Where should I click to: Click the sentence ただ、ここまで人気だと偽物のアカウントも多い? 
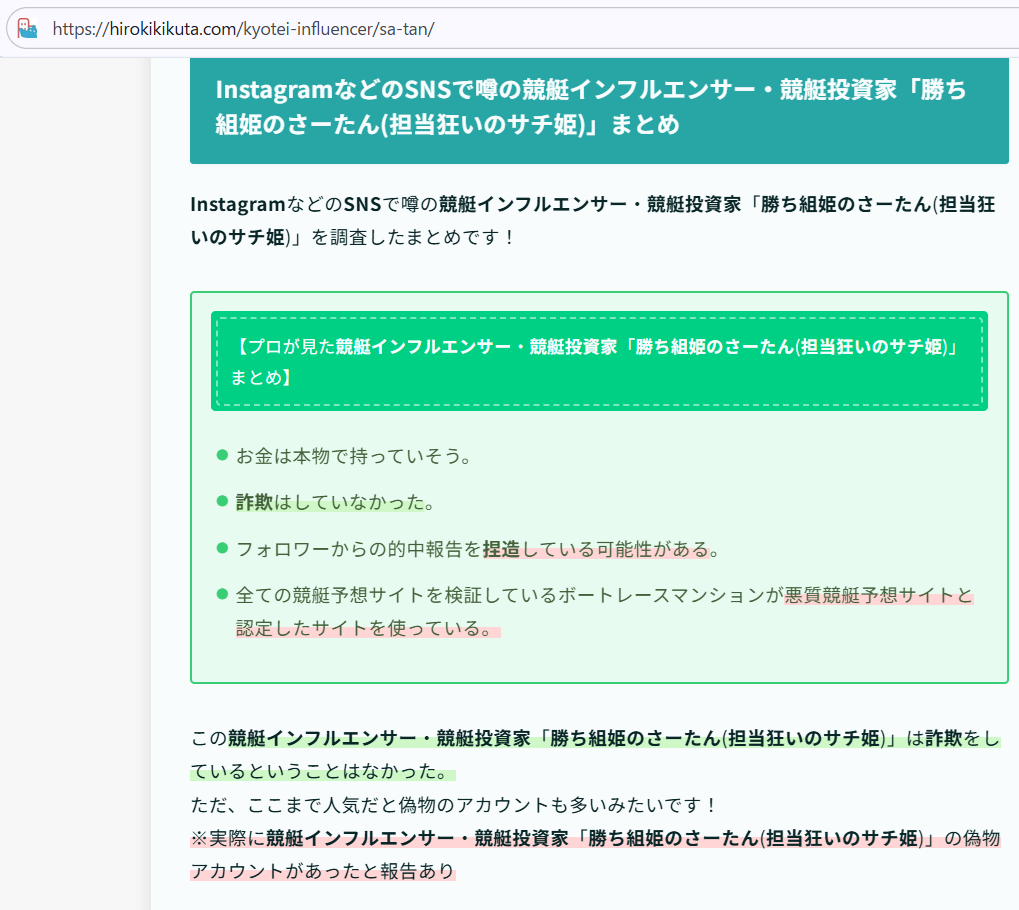[454, 805]
